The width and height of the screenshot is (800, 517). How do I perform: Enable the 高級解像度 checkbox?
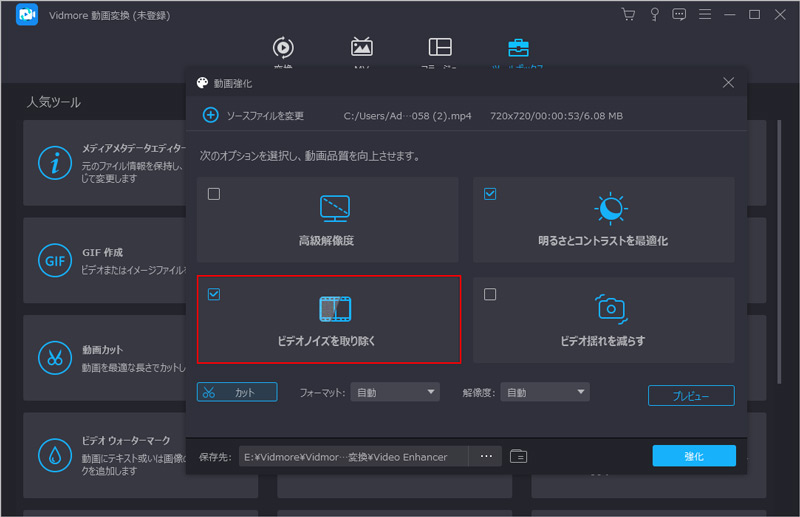214,194
